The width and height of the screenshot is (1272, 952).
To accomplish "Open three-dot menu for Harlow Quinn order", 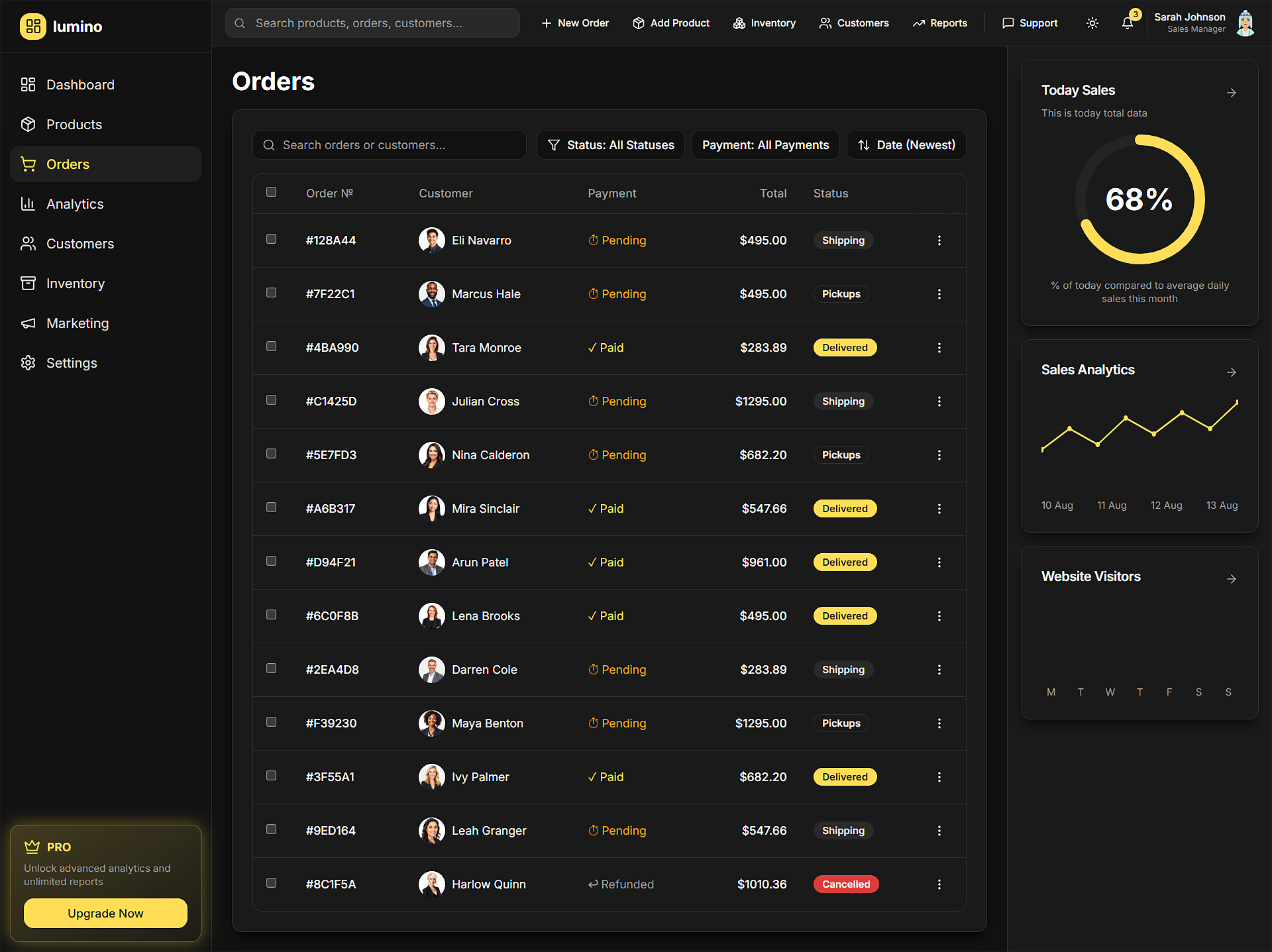I will (x=939, y=884).
